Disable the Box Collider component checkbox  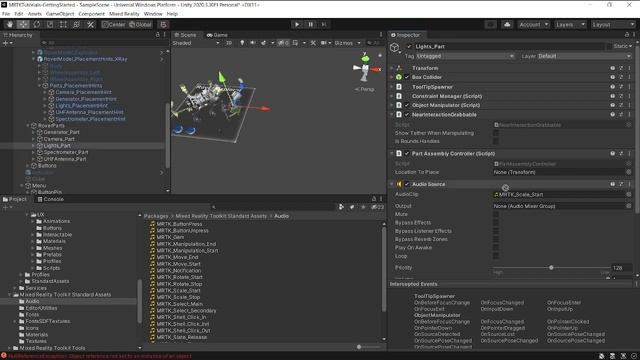point(407,77)
